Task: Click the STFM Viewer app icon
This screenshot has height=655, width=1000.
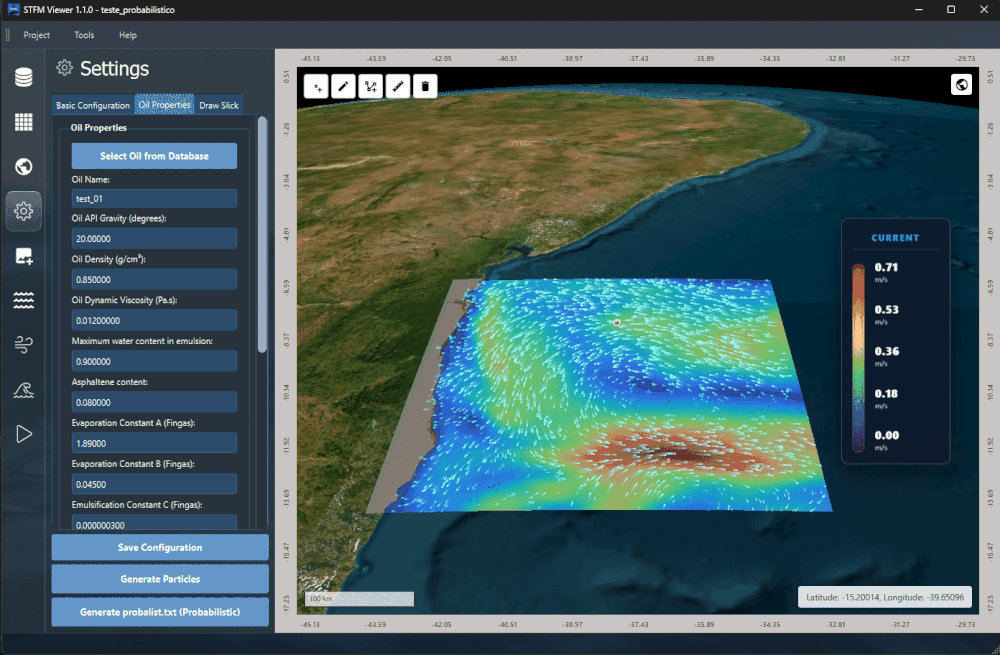Action: tap(13, 10)
